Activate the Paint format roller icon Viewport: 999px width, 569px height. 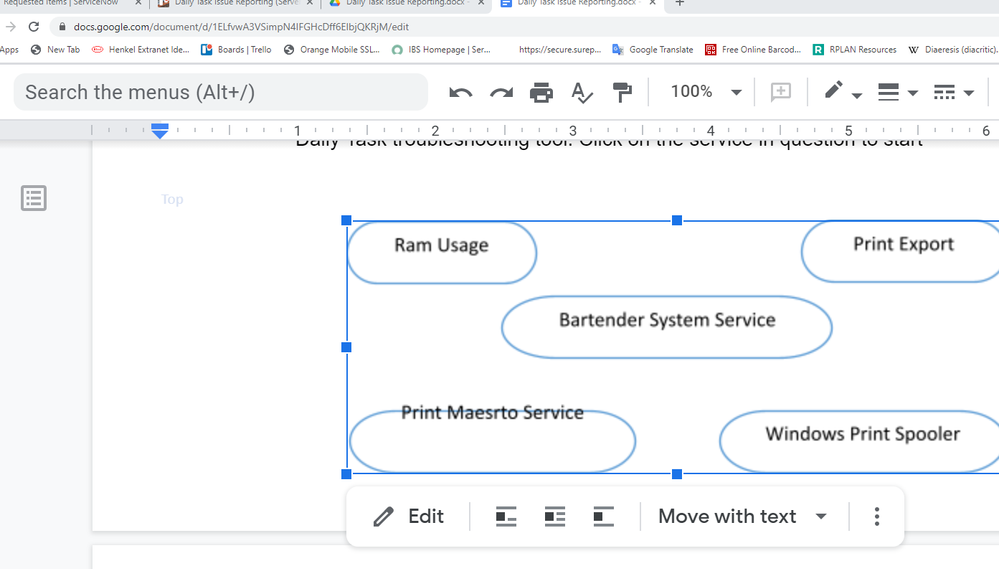622,92
